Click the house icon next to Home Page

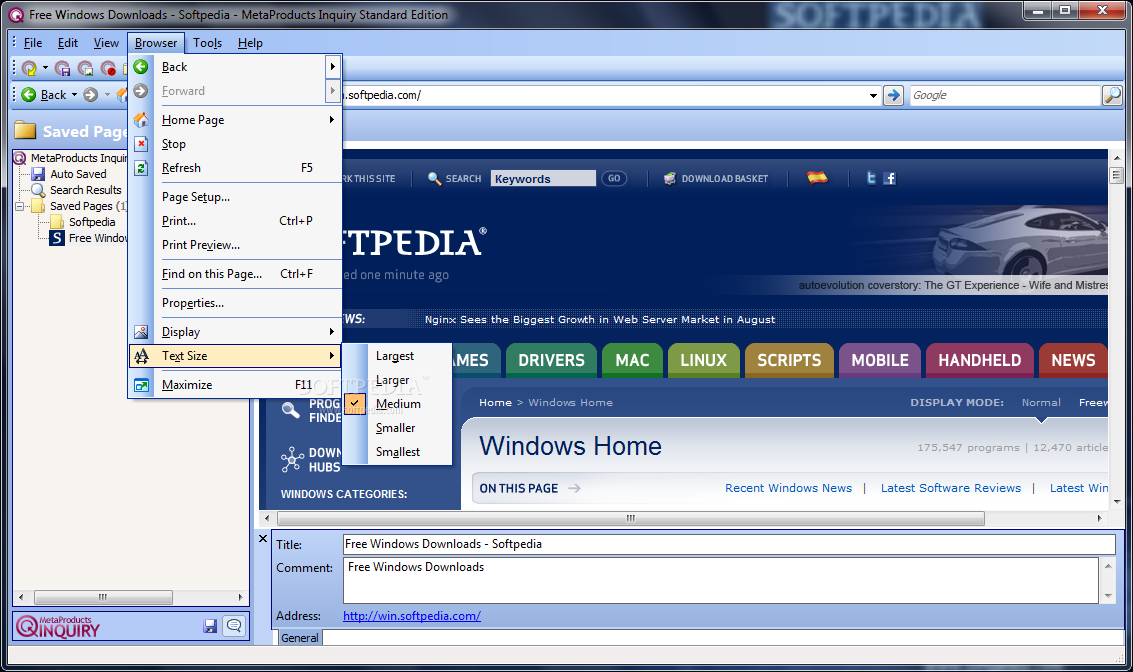(141, 120)
